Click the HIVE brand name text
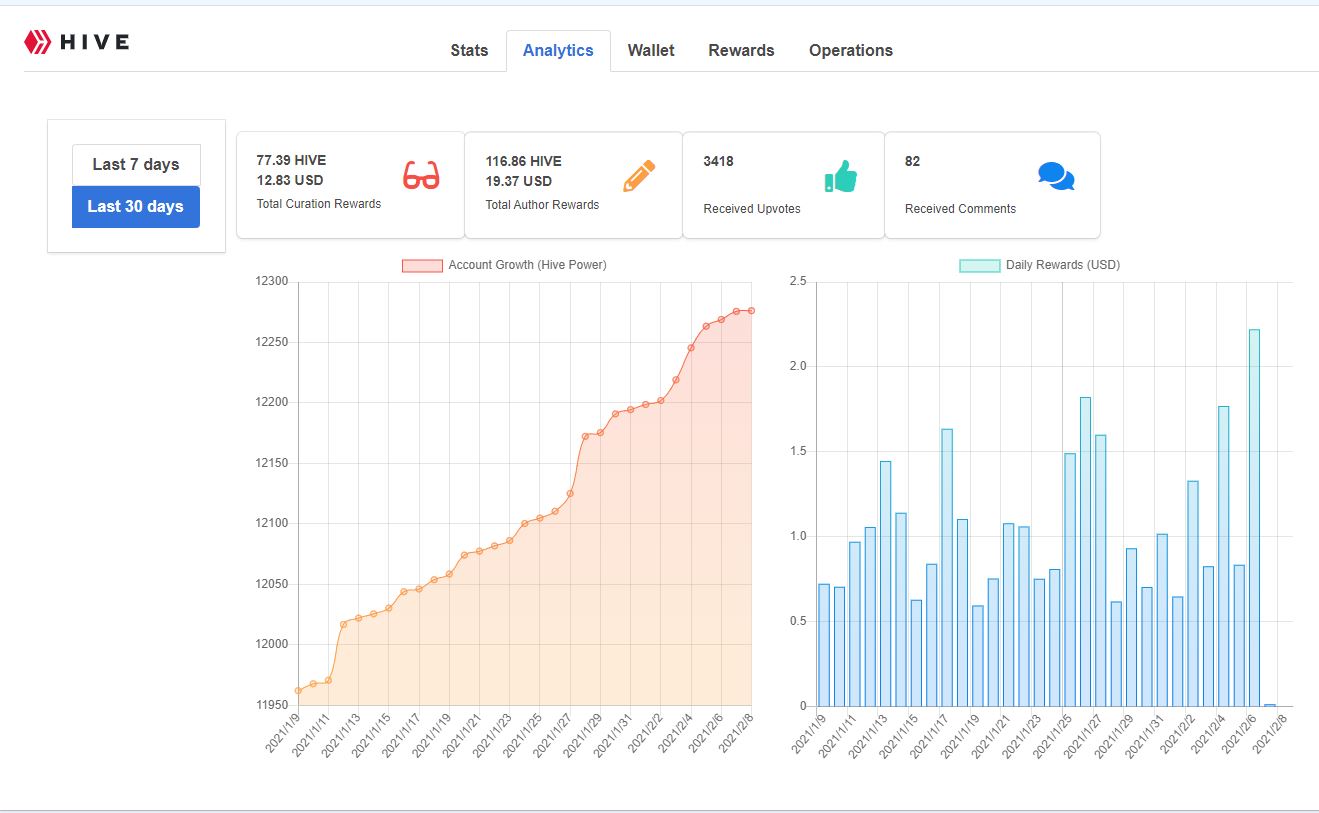This screenshot has height=813, width=1319. click(x=95, y=42)
